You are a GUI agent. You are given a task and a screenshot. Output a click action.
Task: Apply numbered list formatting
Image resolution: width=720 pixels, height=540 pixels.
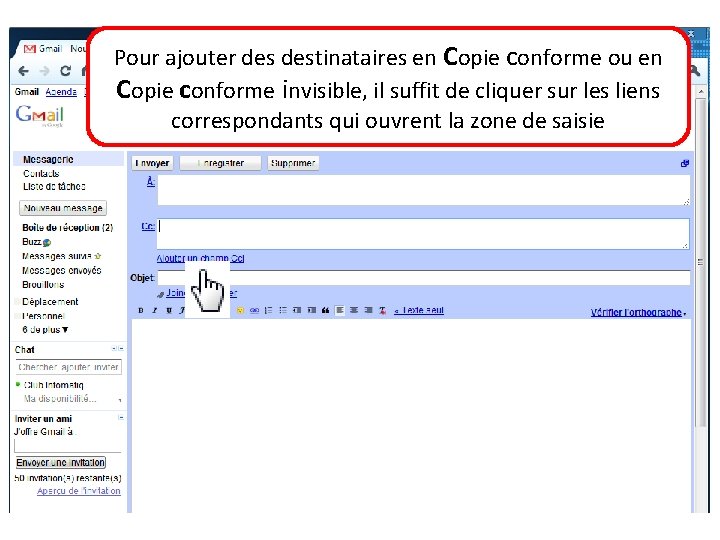[269, 310]
